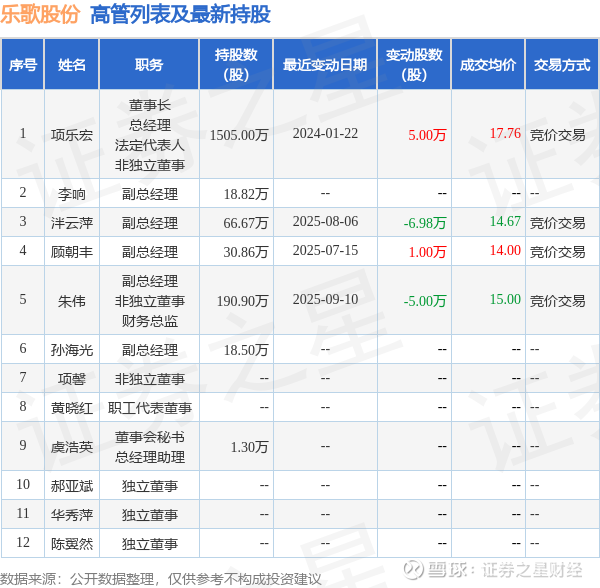Select the 交易方式 column header
600x588 pixels.
tap(562, 65)
